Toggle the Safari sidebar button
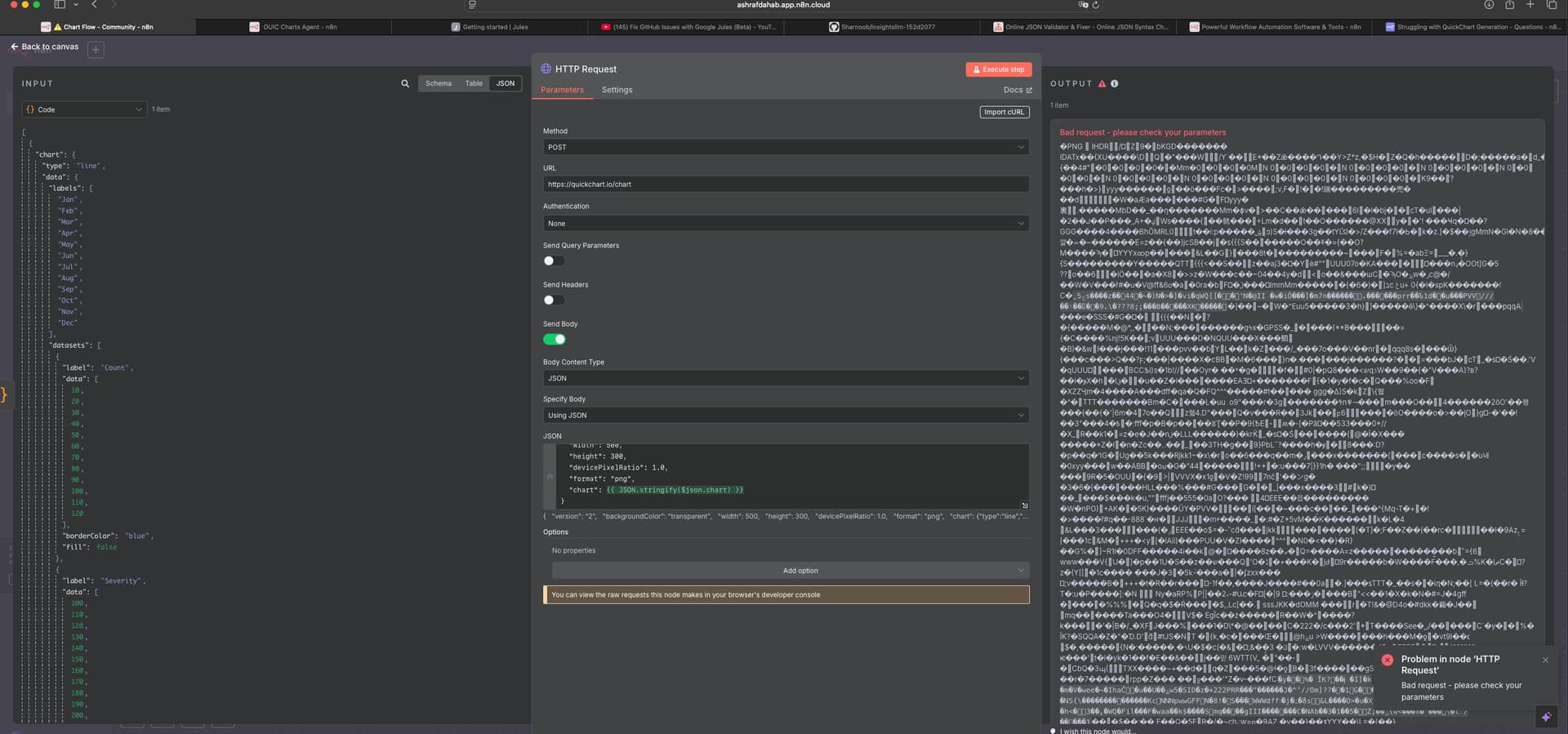This screenshot has height=734, width=1568. pos(59,5)
